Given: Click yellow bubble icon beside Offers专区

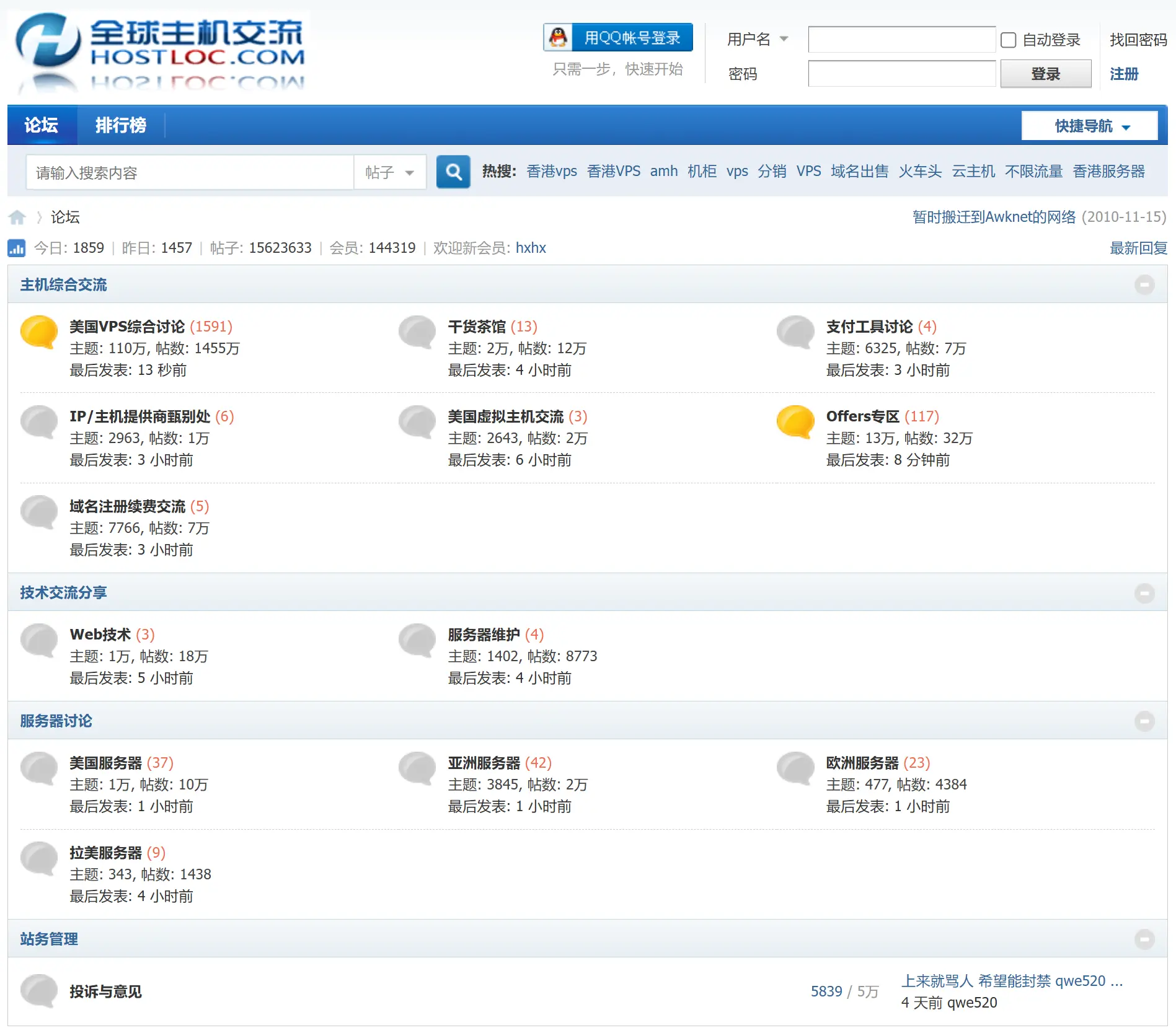Looking at the screenshot, I should point(795,421).
